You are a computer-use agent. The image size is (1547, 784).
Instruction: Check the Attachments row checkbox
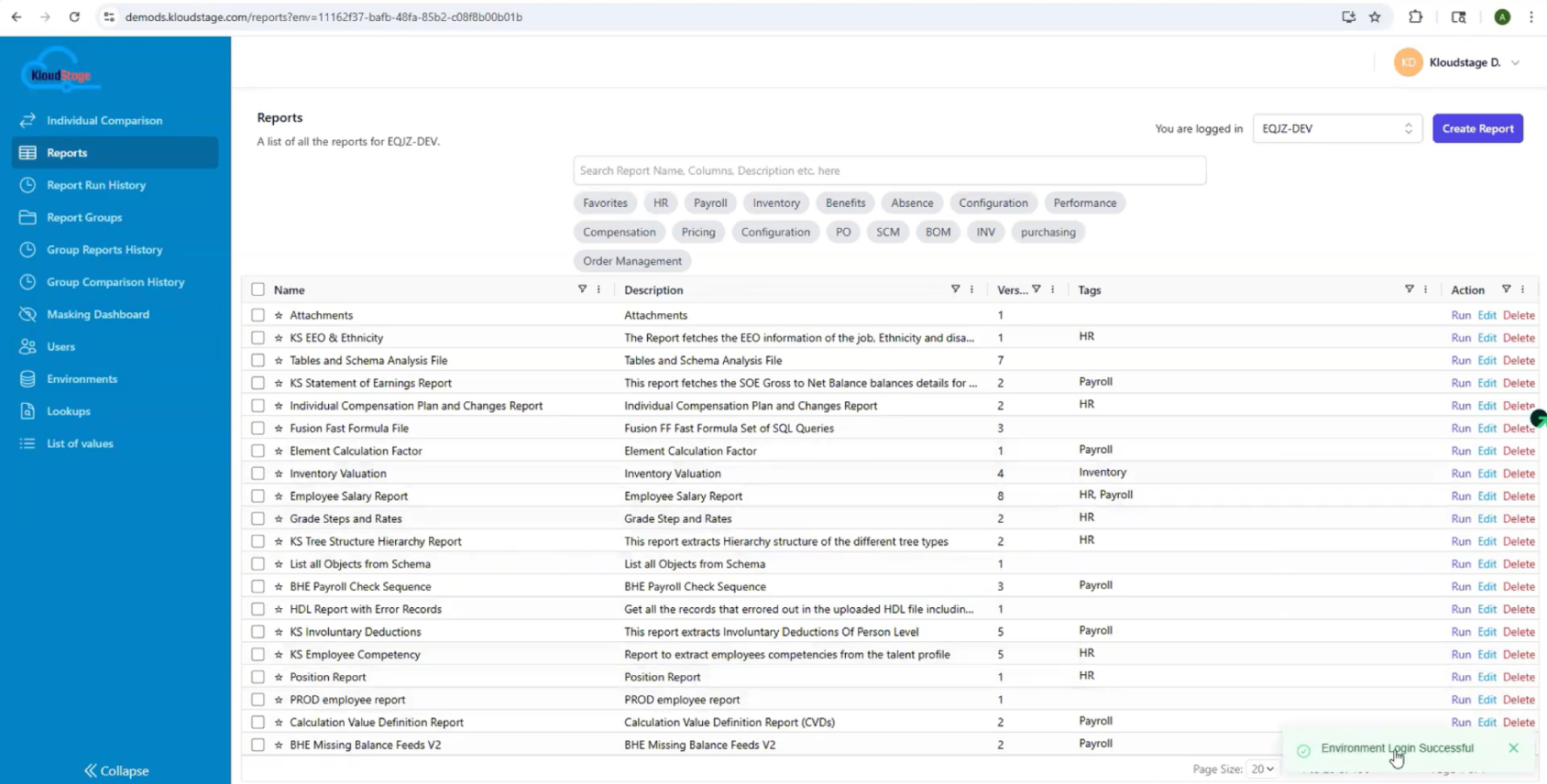coord(258,315)
